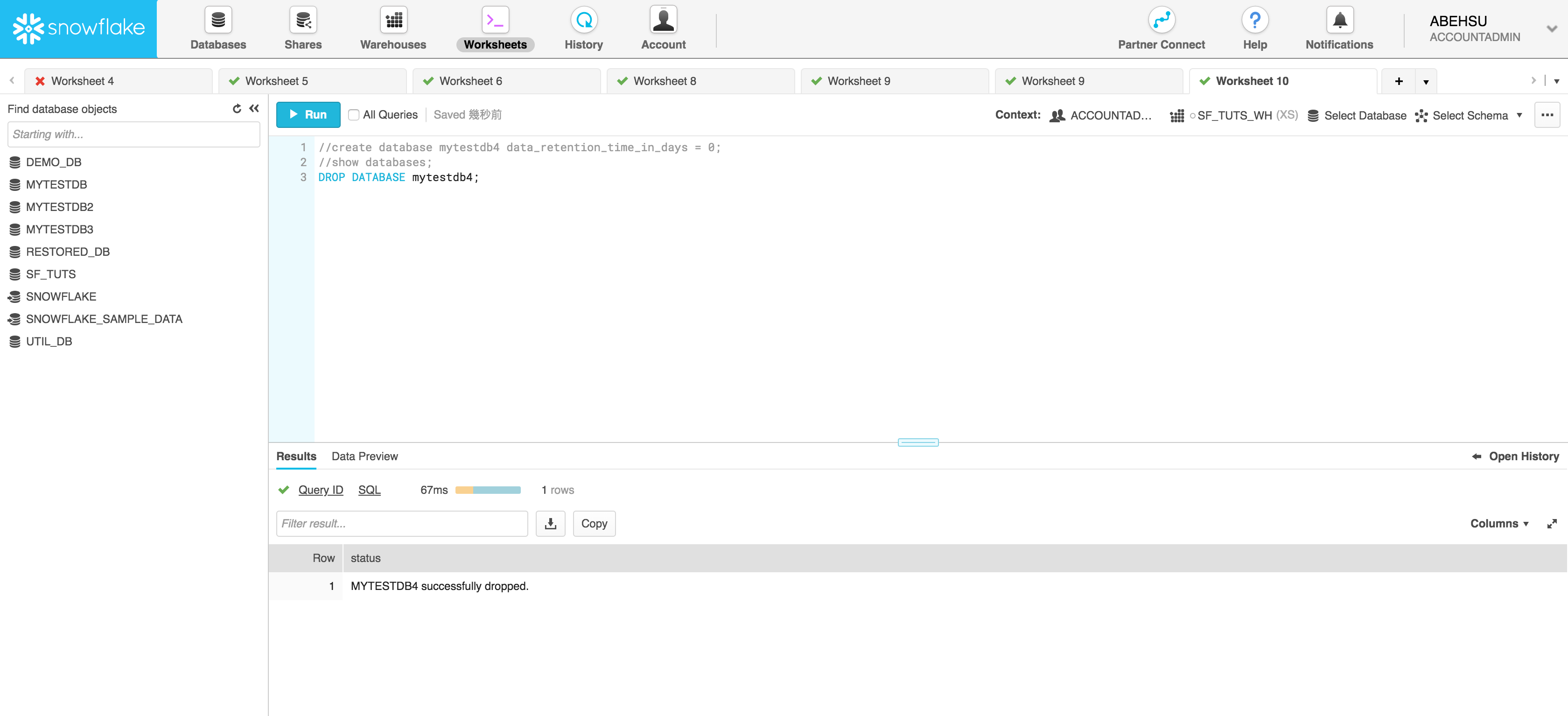This screenshot has width=1568, height=716.
Task: Switch to Worksheet 5 tab
Action: [x=312, y=81]
